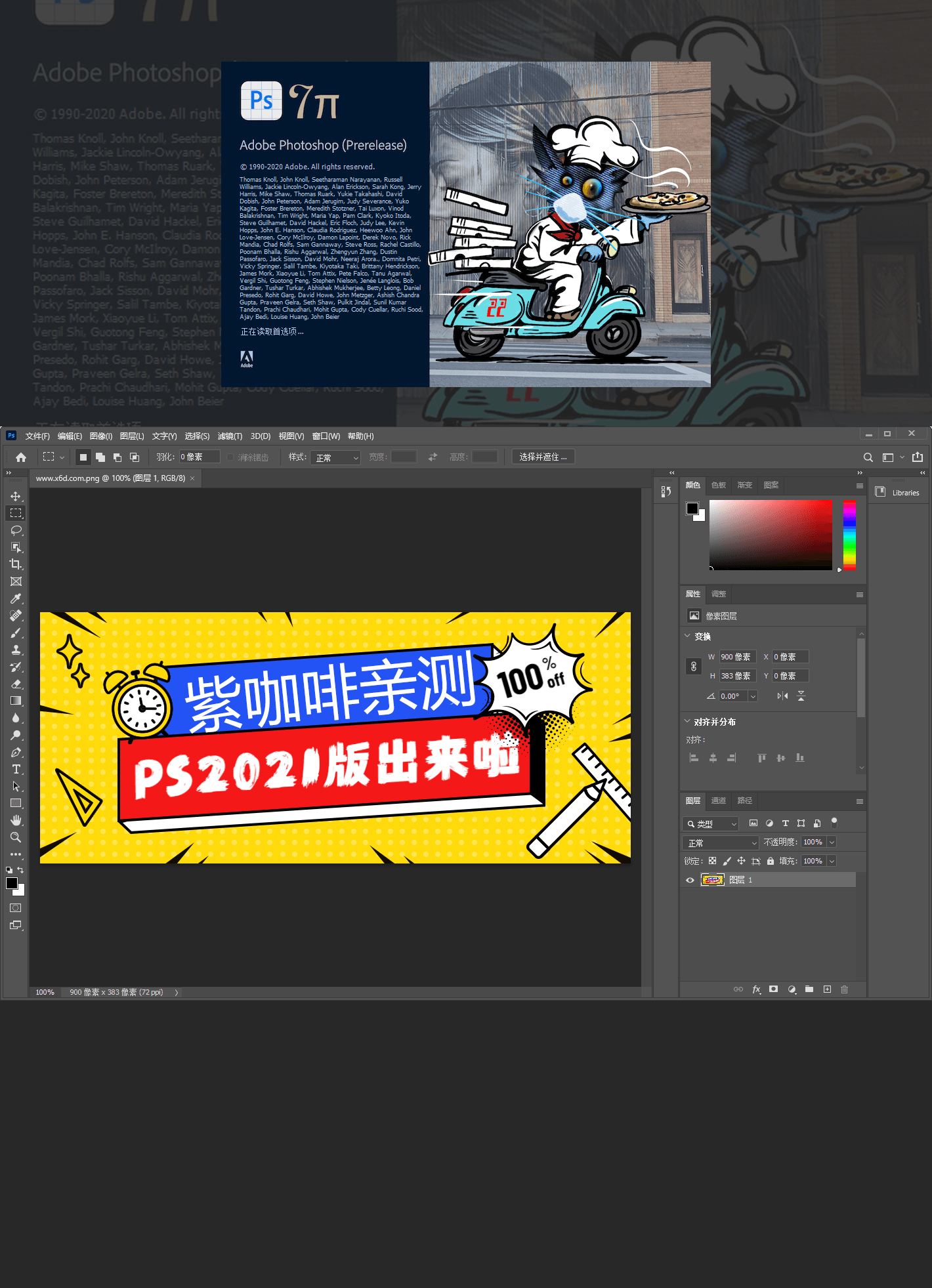Toggle lock position icon

[741, 861]
